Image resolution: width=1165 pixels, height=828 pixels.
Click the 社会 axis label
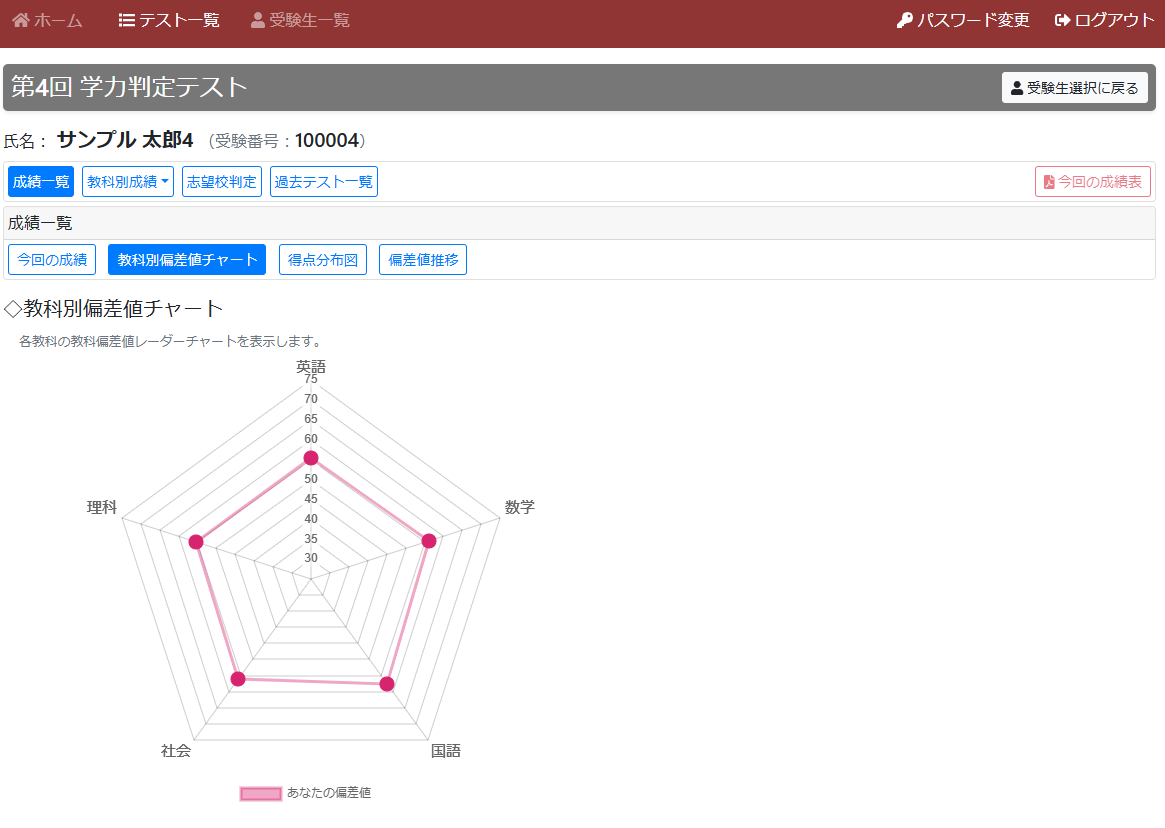(176, 751)
